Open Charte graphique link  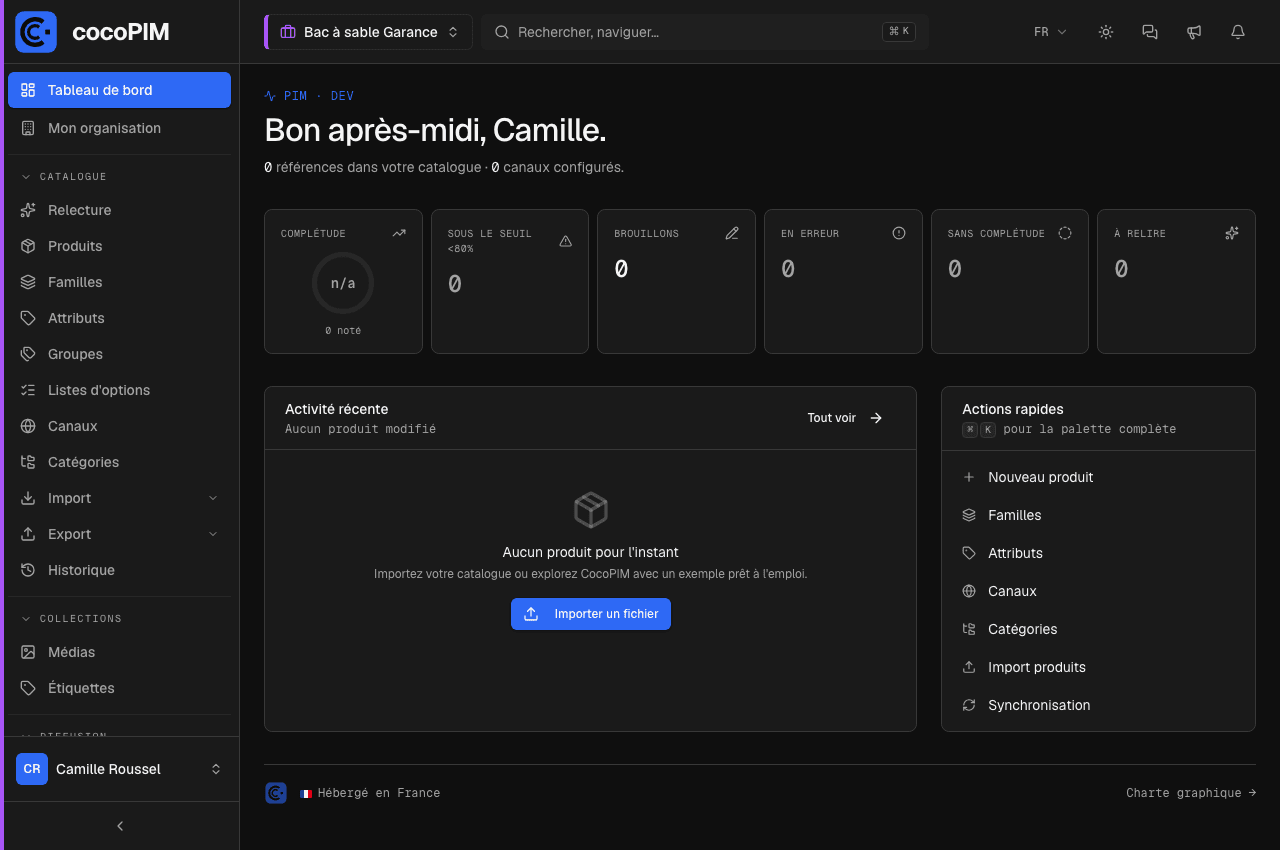(1191, 793)
